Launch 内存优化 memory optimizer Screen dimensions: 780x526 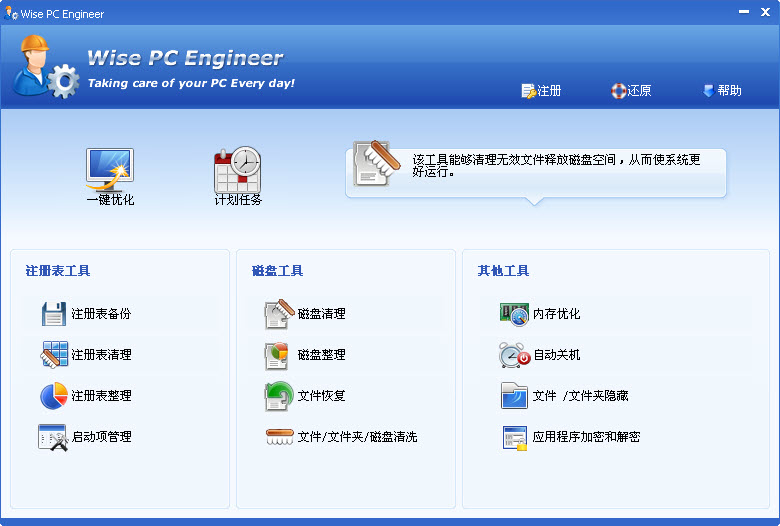pyautogui.click(x=557, y=314)
